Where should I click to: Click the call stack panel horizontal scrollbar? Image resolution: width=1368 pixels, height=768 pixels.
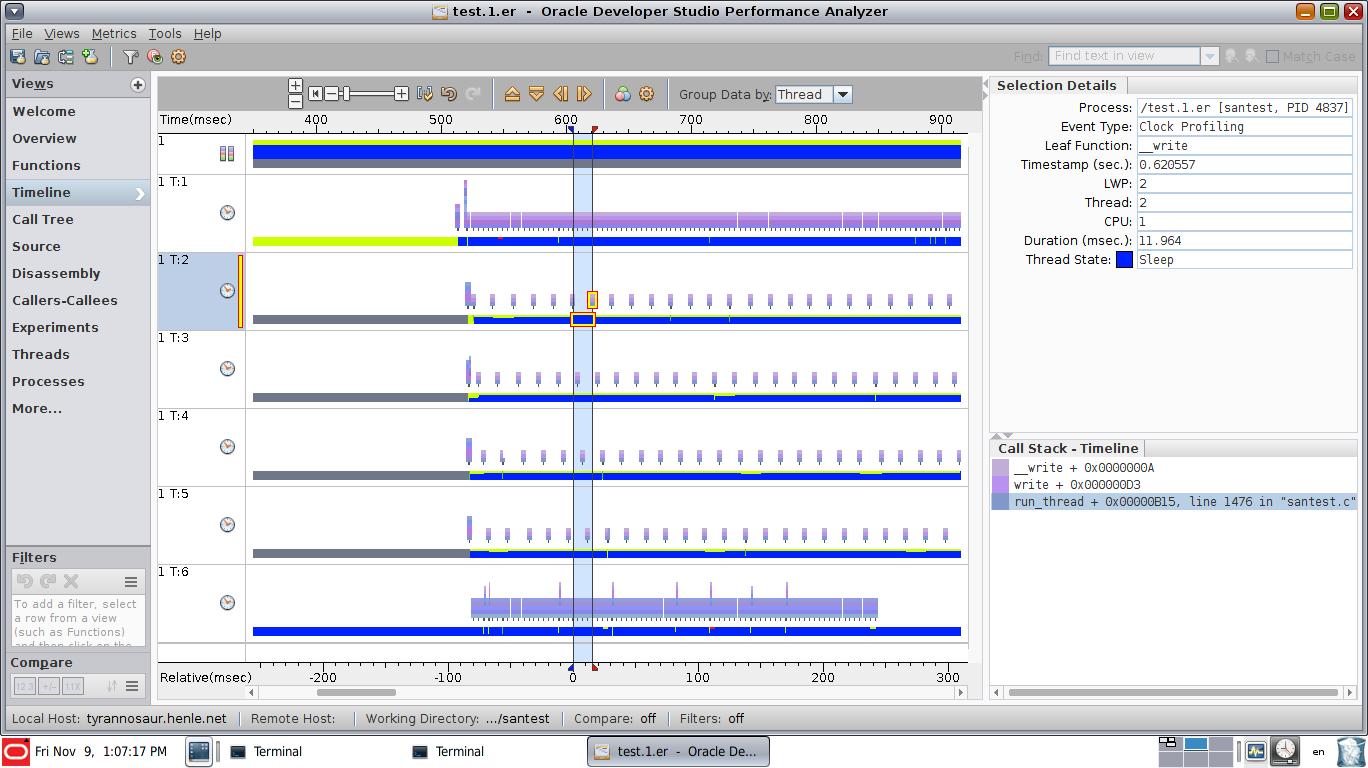click(x=1173, y=692)
